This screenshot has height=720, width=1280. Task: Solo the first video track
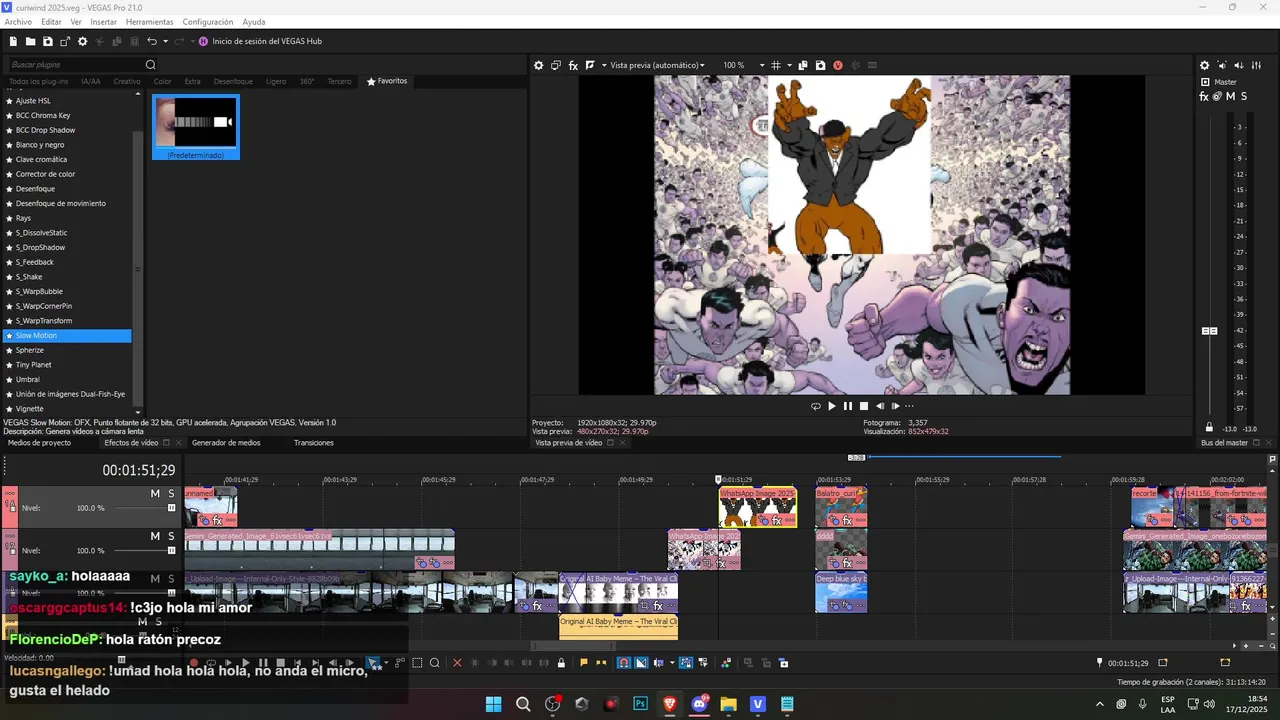coord(171,494)
